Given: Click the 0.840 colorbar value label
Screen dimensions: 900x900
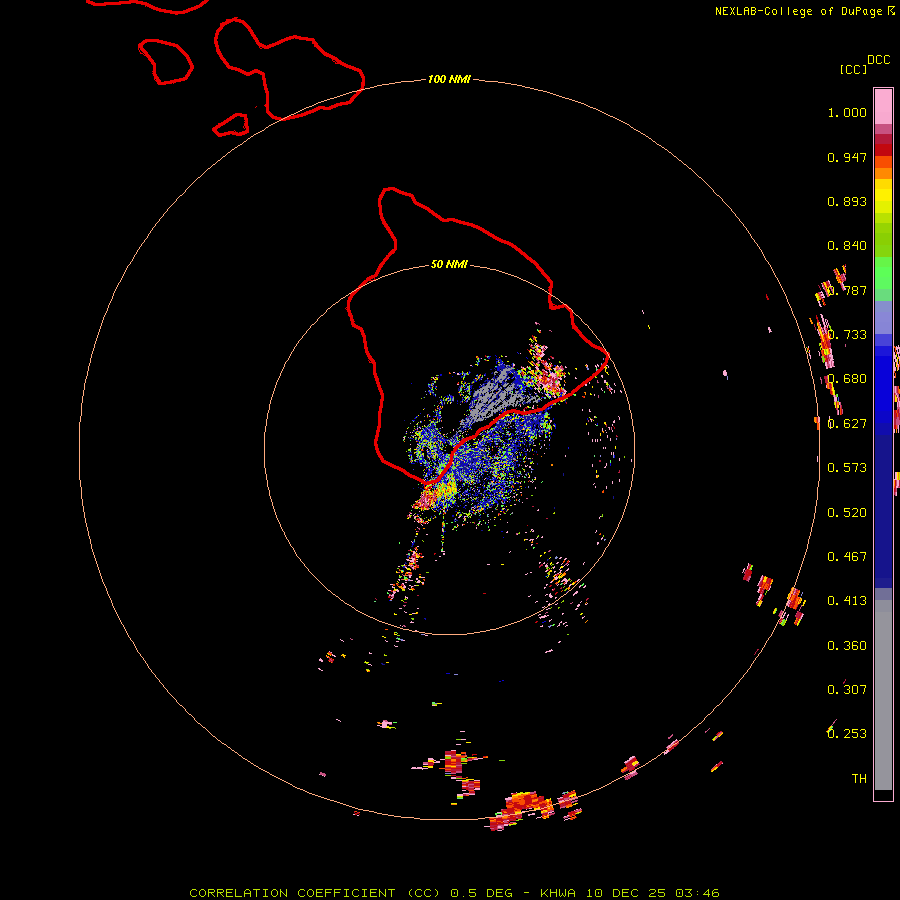Looking at the screenshot, I should [x=847, y=246].
